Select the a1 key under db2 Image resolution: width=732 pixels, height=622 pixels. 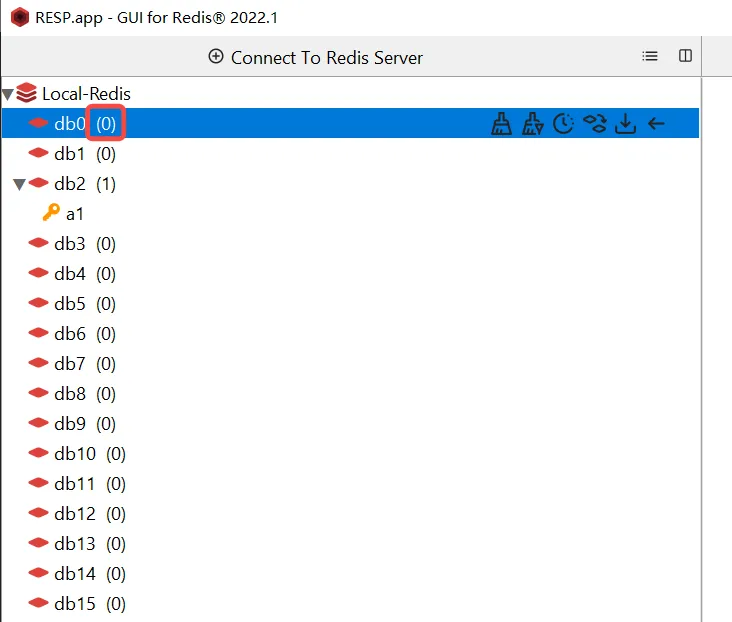coord(75,214)
